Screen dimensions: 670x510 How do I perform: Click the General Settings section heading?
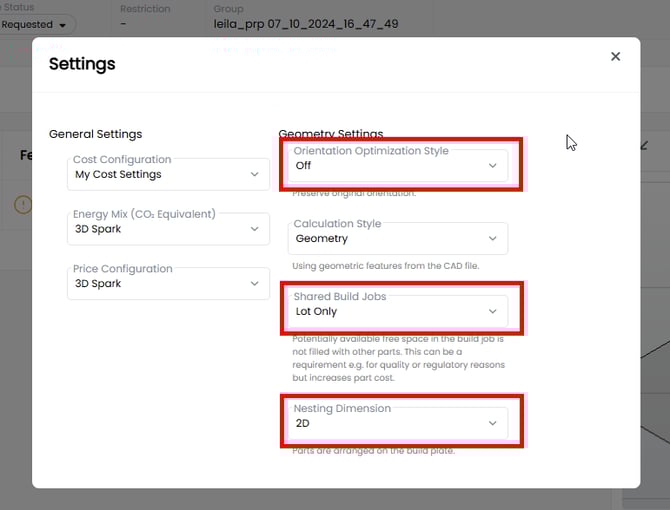tap(95, 134)
